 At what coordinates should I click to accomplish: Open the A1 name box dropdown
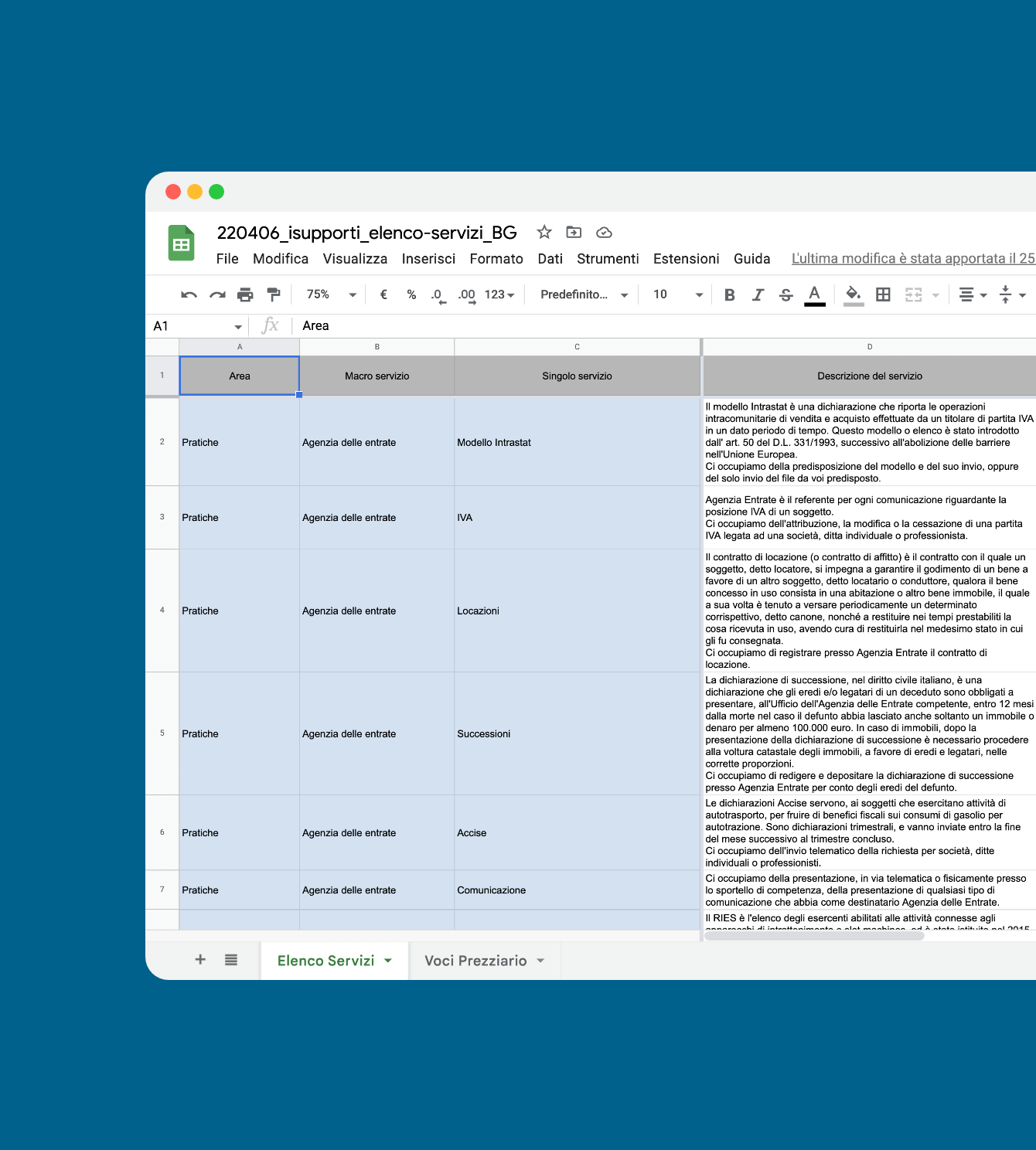click(237, 327)
